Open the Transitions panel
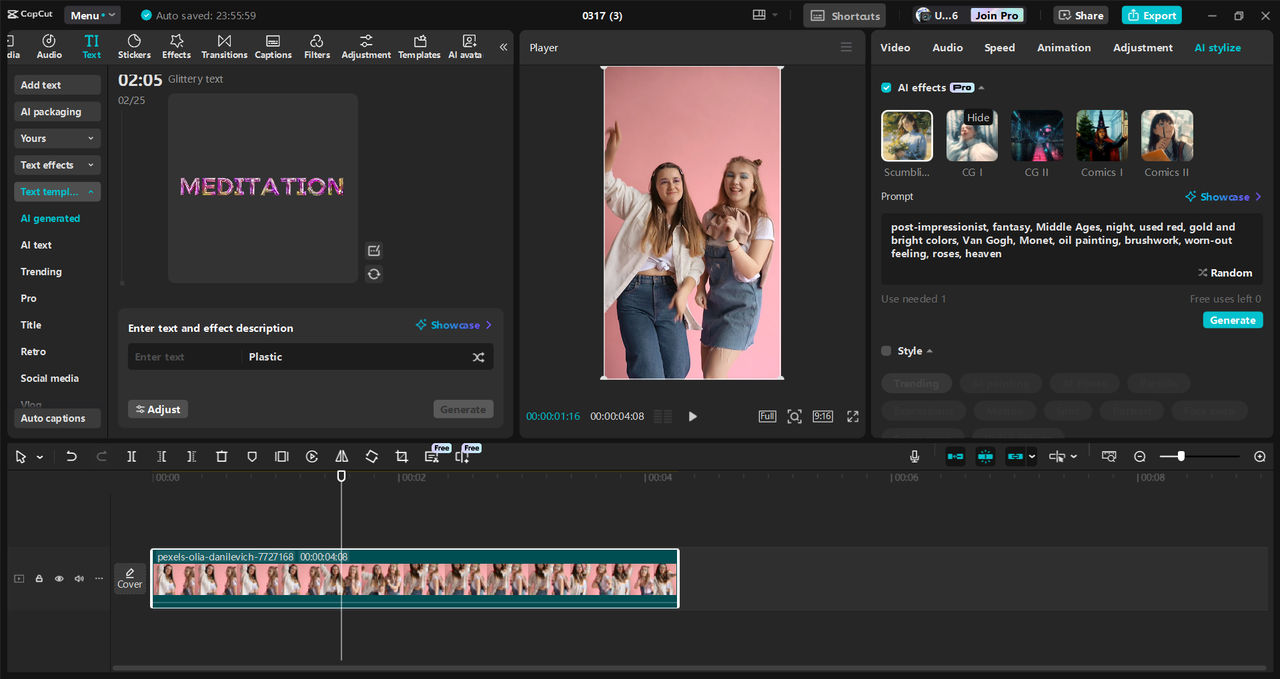The width and height of the screenshot is (1280, 679). coord(224,46)
